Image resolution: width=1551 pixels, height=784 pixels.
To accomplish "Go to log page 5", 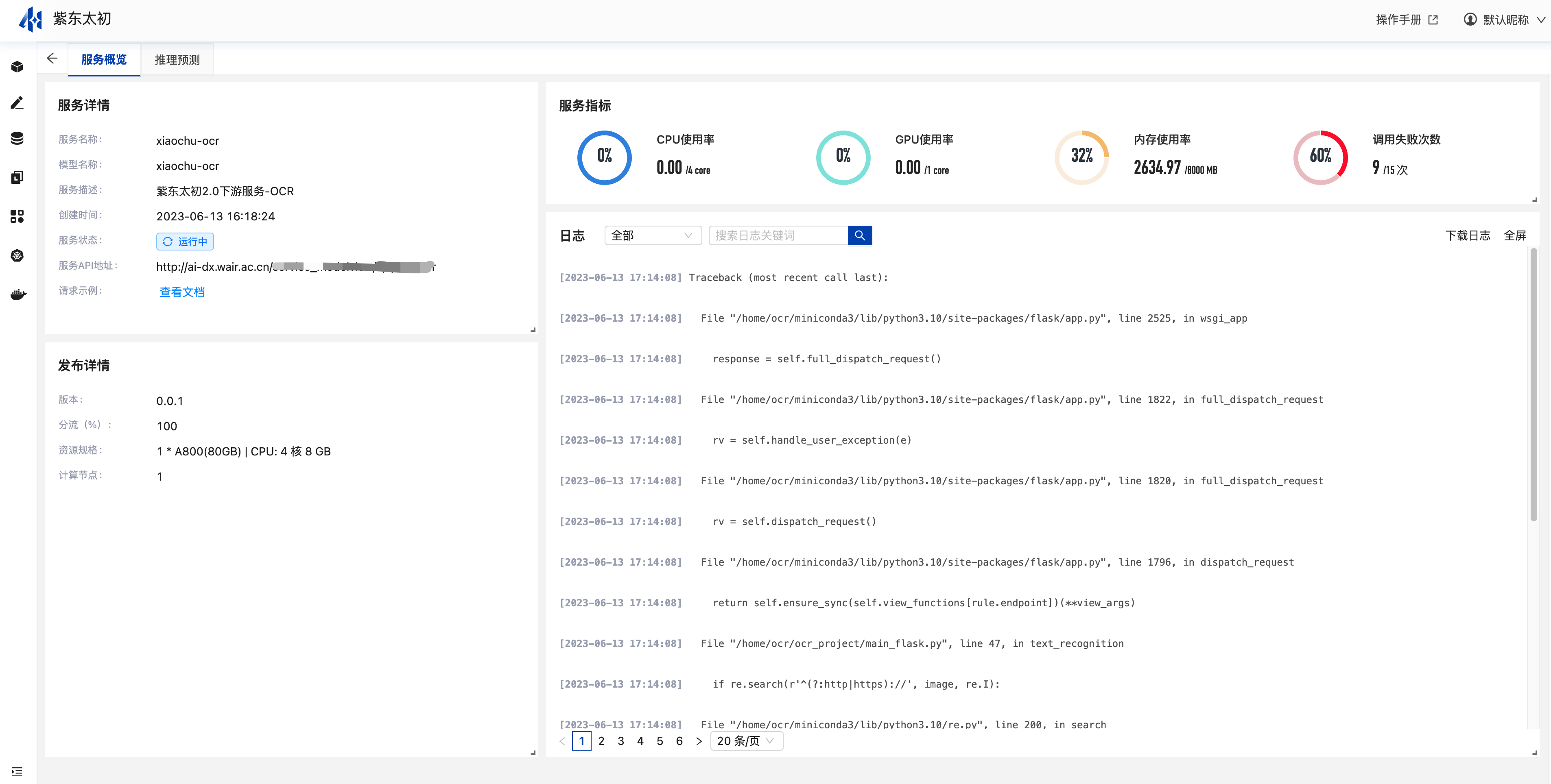I will coord(660,740).
